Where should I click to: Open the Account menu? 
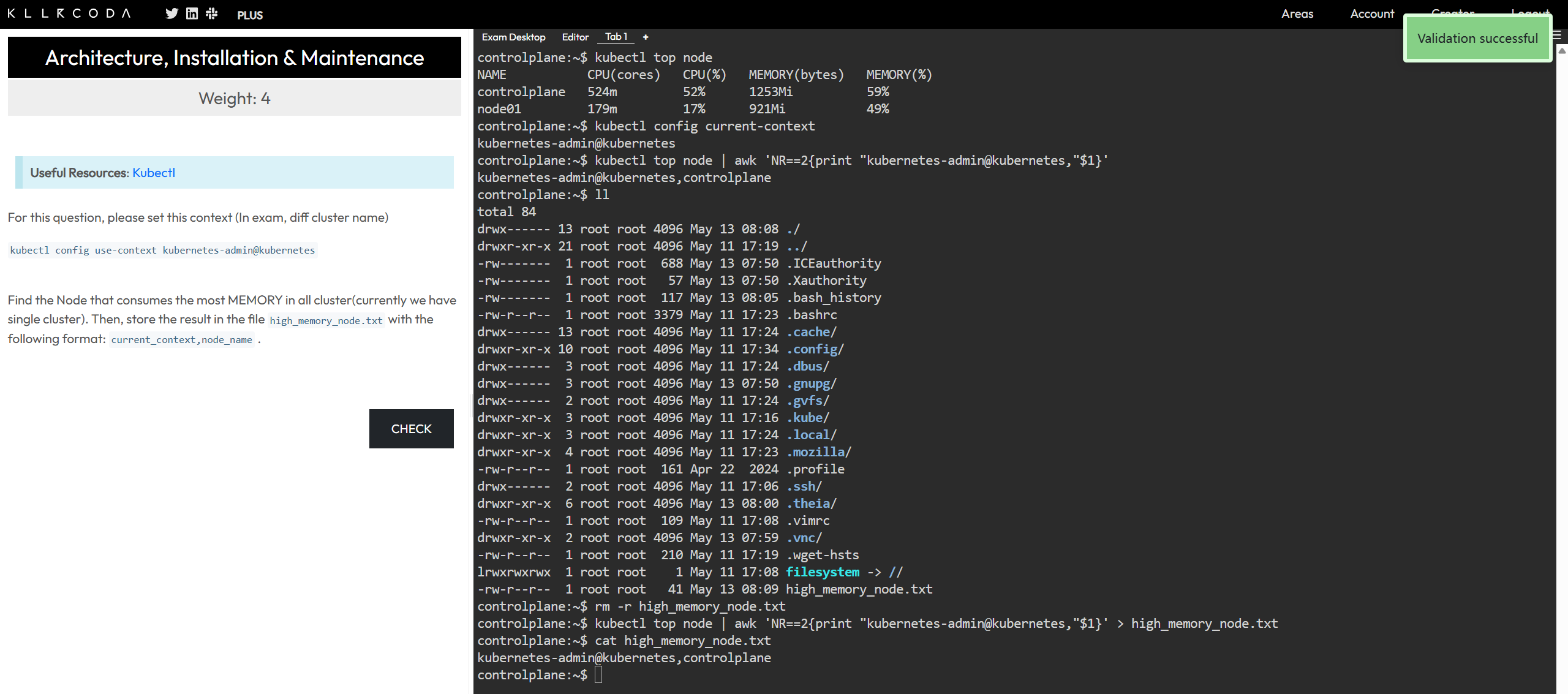[x=1372, y=13]
